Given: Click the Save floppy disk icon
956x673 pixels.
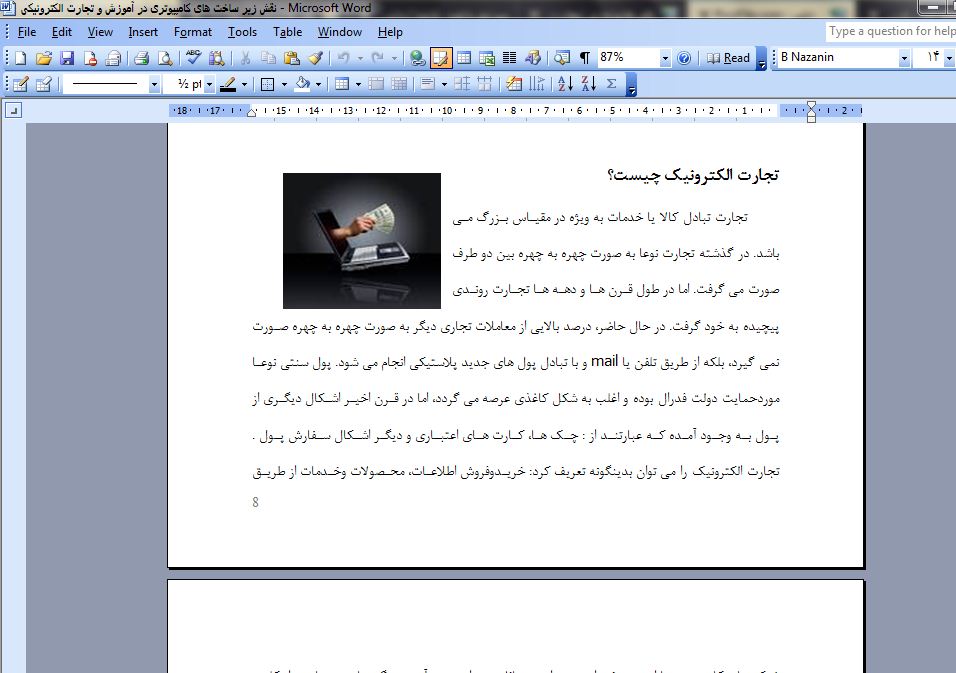Looking at the screenshot, I should click(x=67, y=58).
